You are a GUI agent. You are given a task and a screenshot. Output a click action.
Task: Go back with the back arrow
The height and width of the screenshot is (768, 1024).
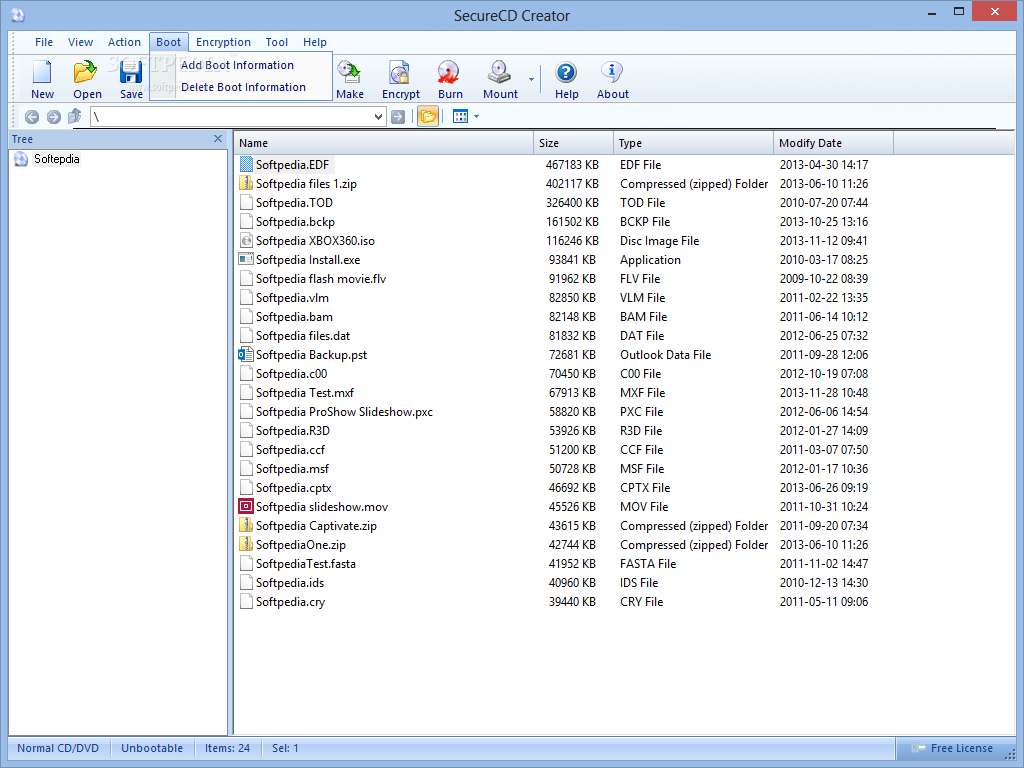[31, 117]
